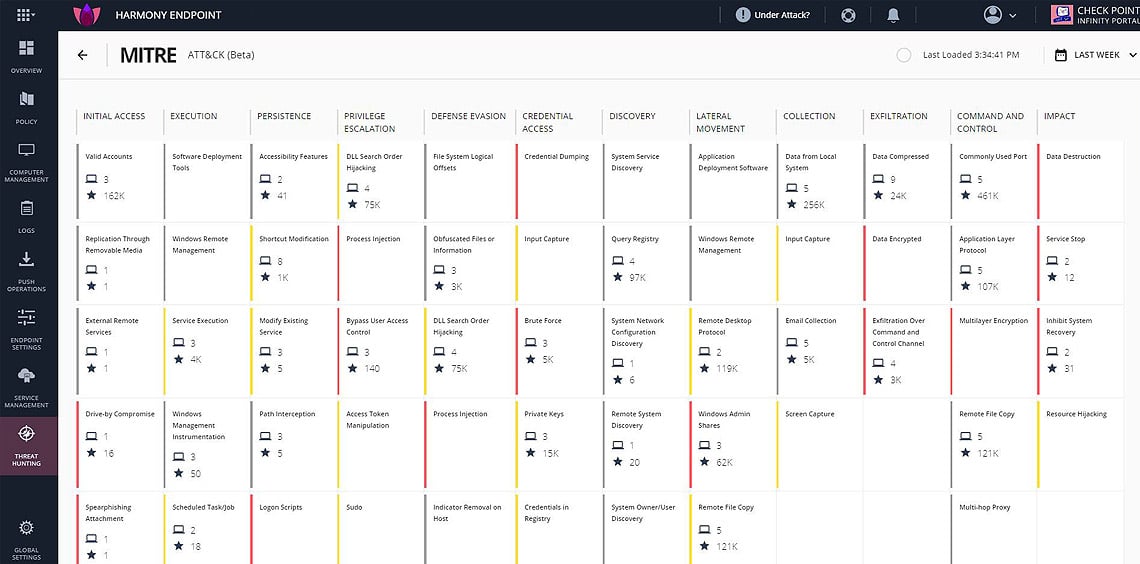1140x564 pixels.
Task: Click the Multilayer Encryption technique
Action: pos(993,351)
